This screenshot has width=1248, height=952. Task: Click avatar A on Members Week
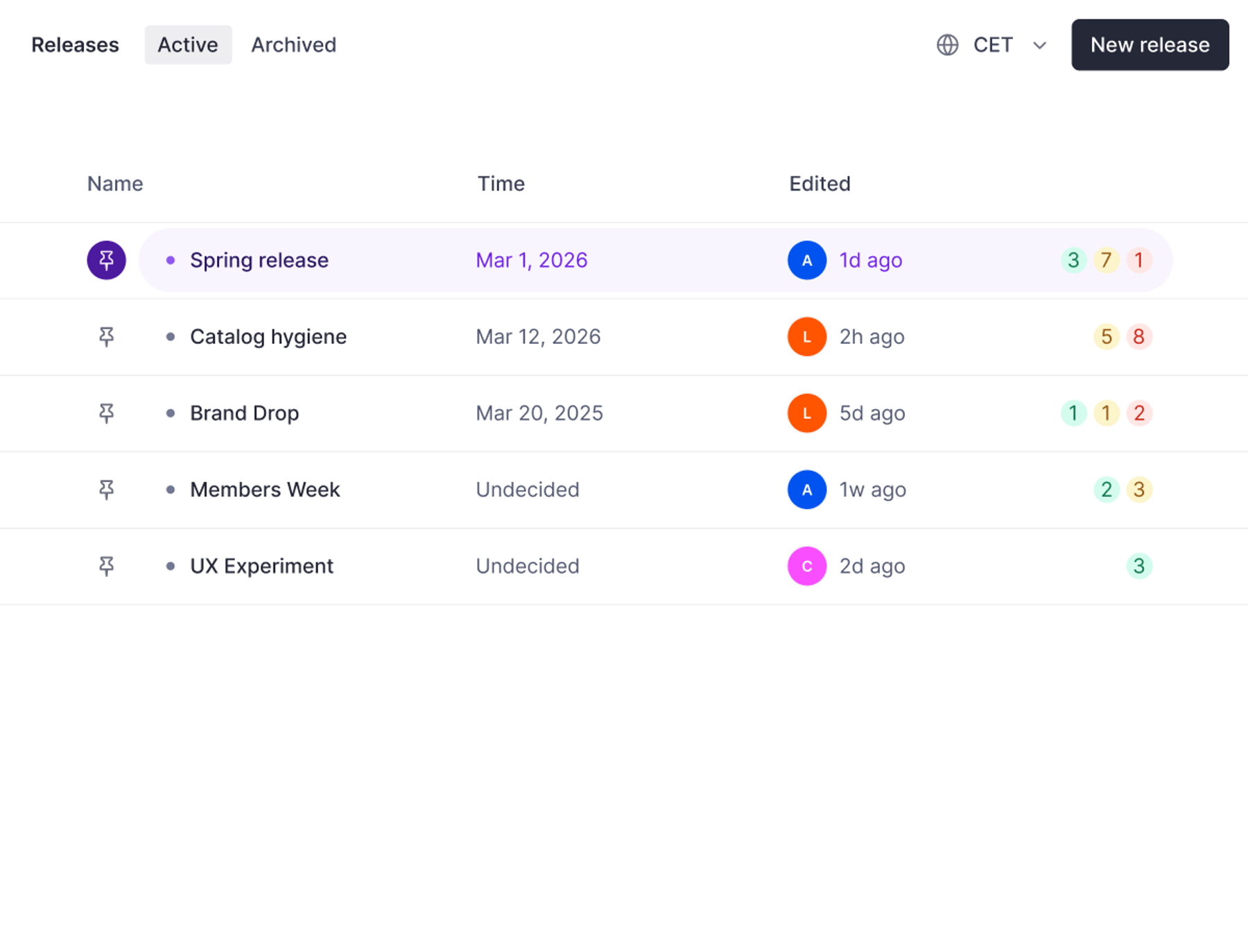pyautogui.click(x=807, y=490)
